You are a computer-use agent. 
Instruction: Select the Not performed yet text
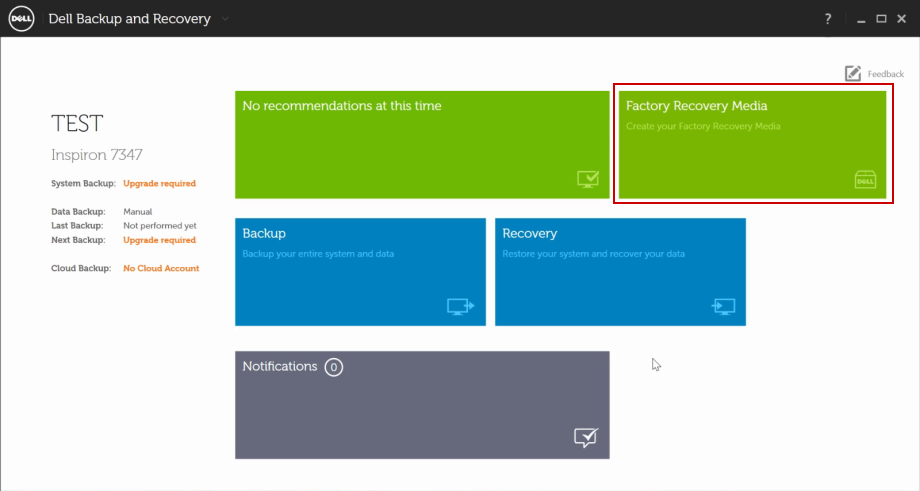(160, 226)
